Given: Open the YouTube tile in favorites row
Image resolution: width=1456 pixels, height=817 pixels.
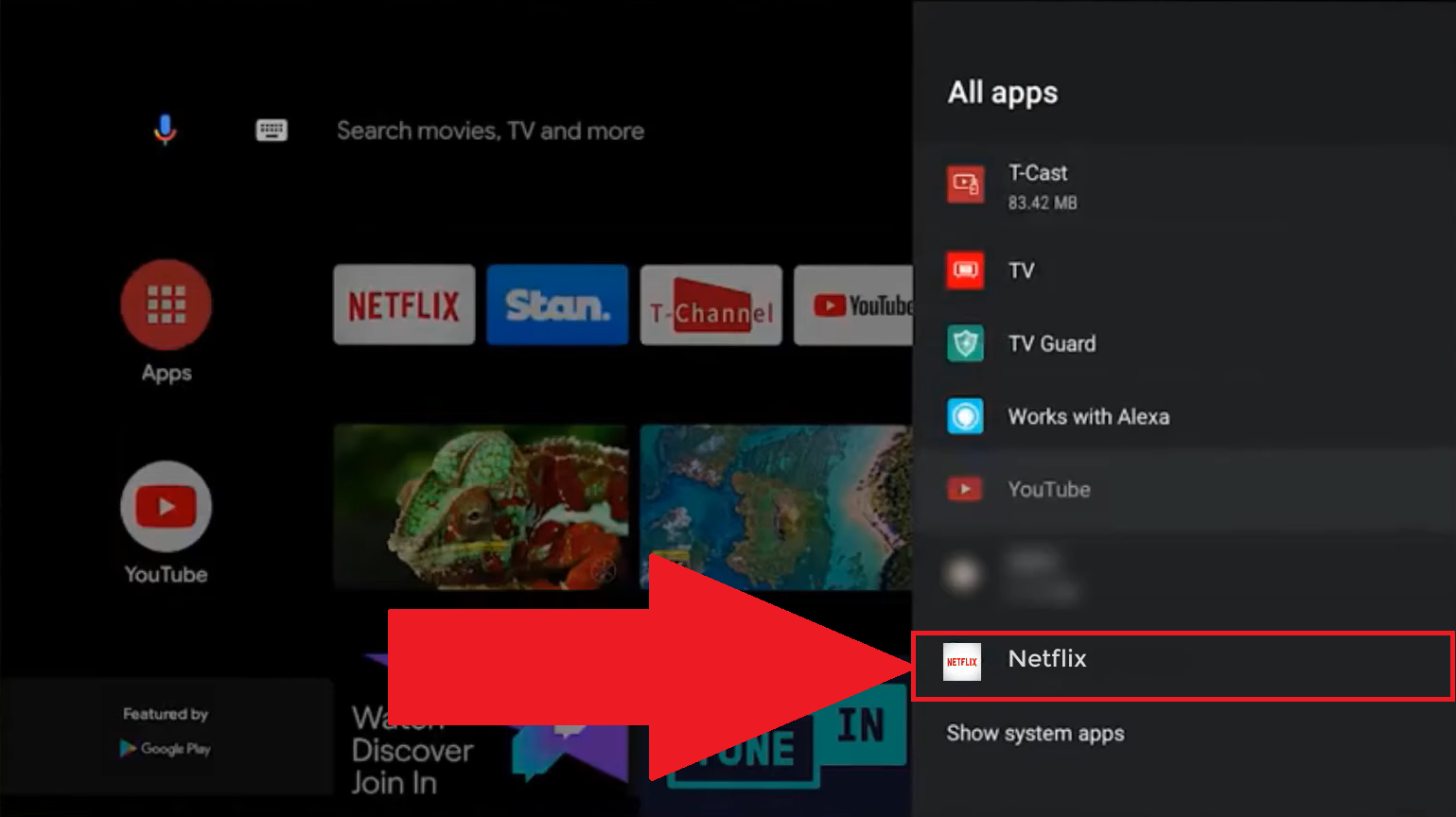Looking at the screenshot, I should [x=853, y=304].
